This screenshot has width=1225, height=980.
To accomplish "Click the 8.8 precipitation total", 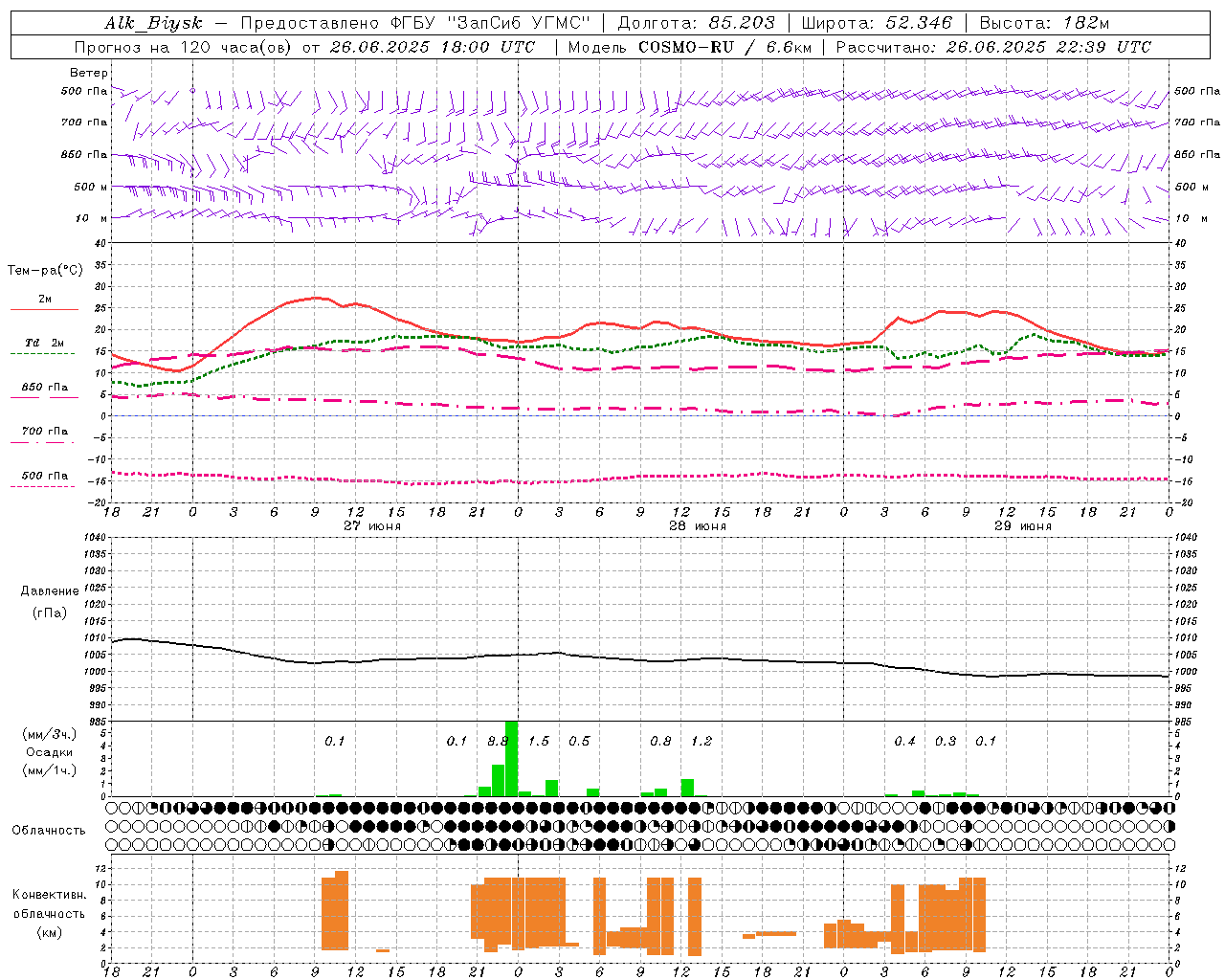I will click(498, 742).
